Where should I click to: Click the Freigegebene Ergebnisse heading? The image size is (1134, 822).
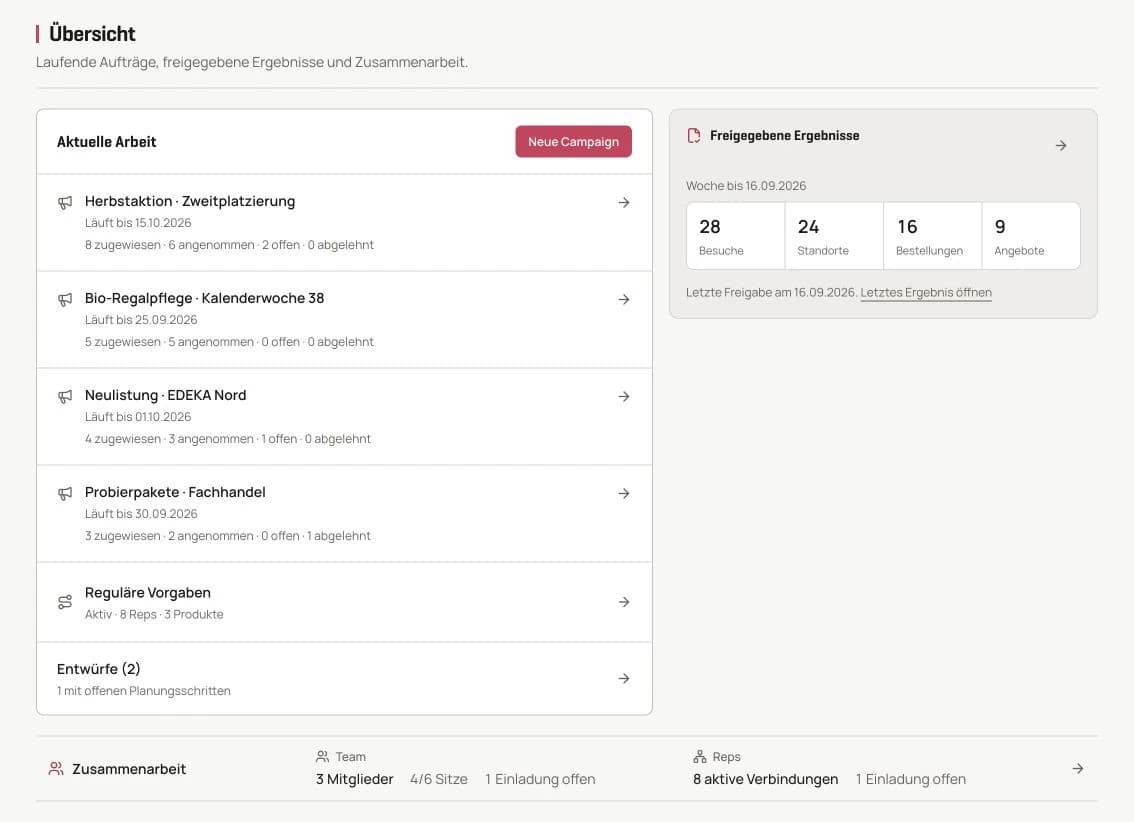(784, 135)
